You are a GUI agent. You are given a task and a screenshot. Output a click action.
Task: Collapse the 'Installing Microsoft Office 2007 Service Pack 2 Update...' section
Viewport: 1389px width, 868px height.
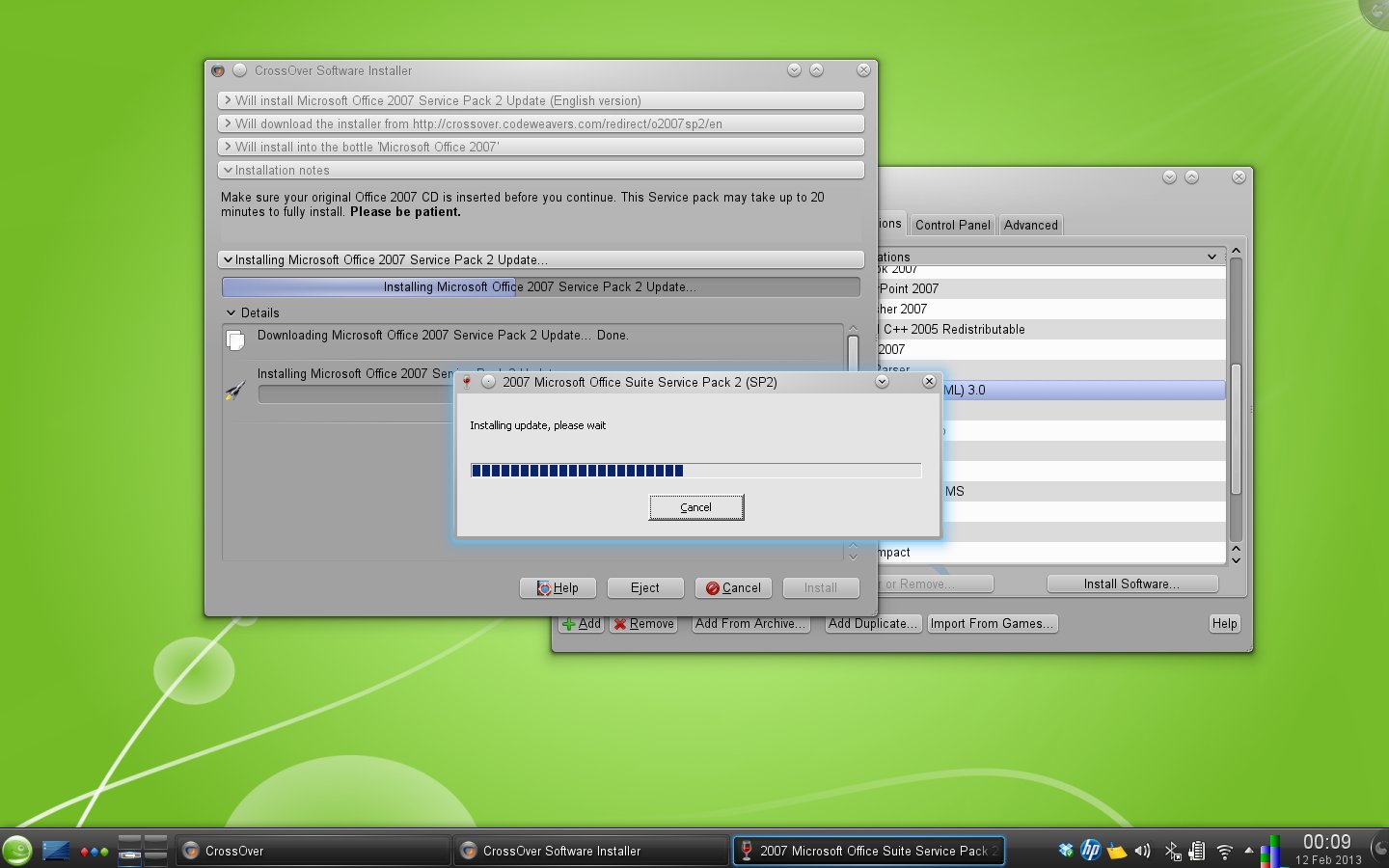tap(541, 259)
